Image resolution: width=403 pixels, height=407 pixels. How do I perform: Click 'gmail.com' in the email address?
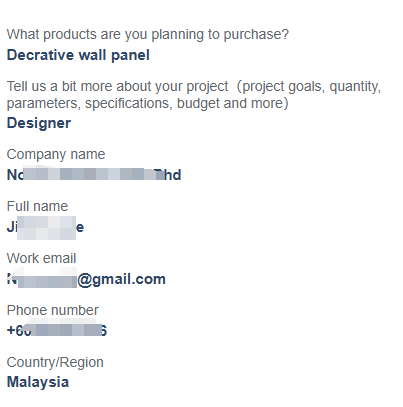tap(129, 279)
